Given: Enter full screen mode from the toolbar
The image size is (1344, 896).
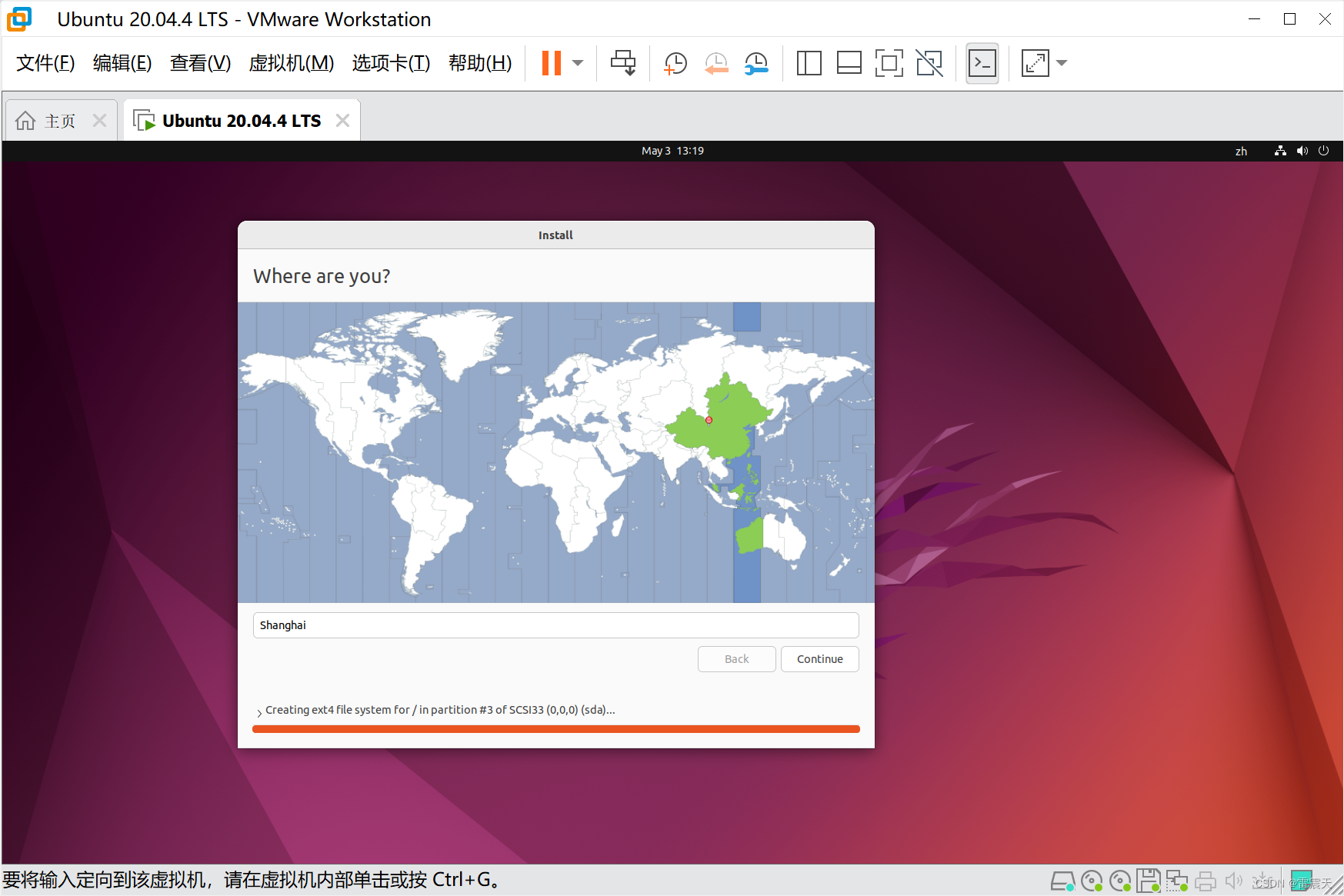Looking at the screenshot, I should (x=889, y=63).
